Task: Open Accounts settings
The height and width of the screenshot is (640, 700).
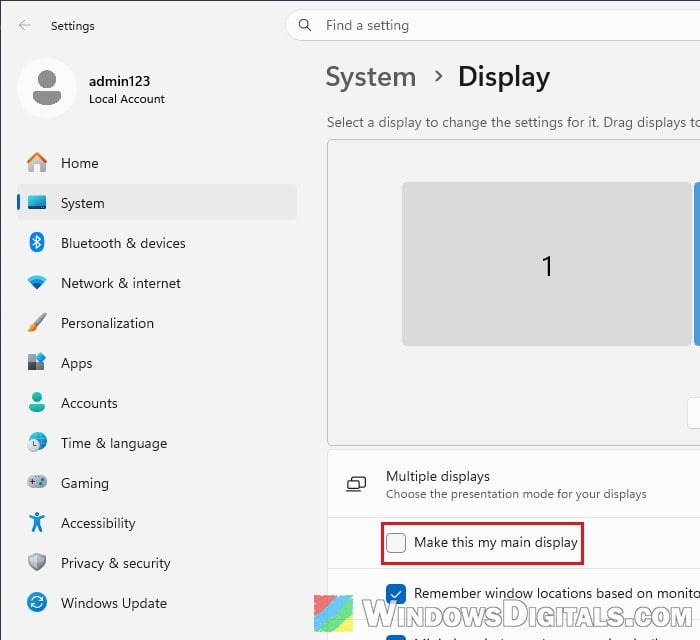Action: (x=157, y=403)
